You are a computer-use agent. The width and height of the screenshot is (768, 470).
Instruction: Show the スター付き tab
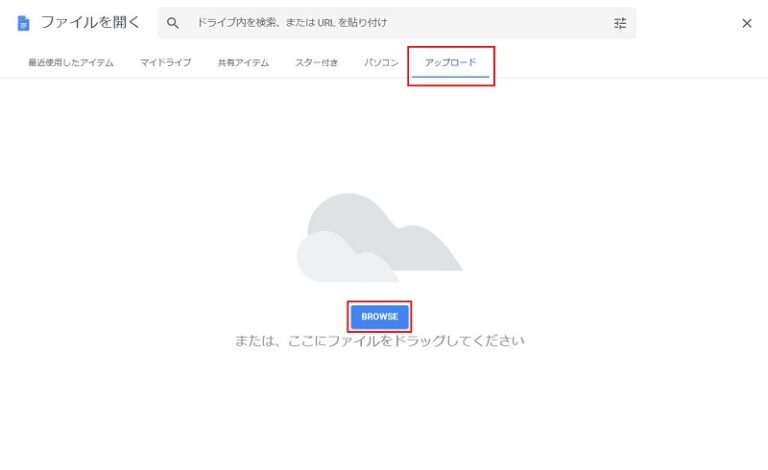click(x=316, y=63)
